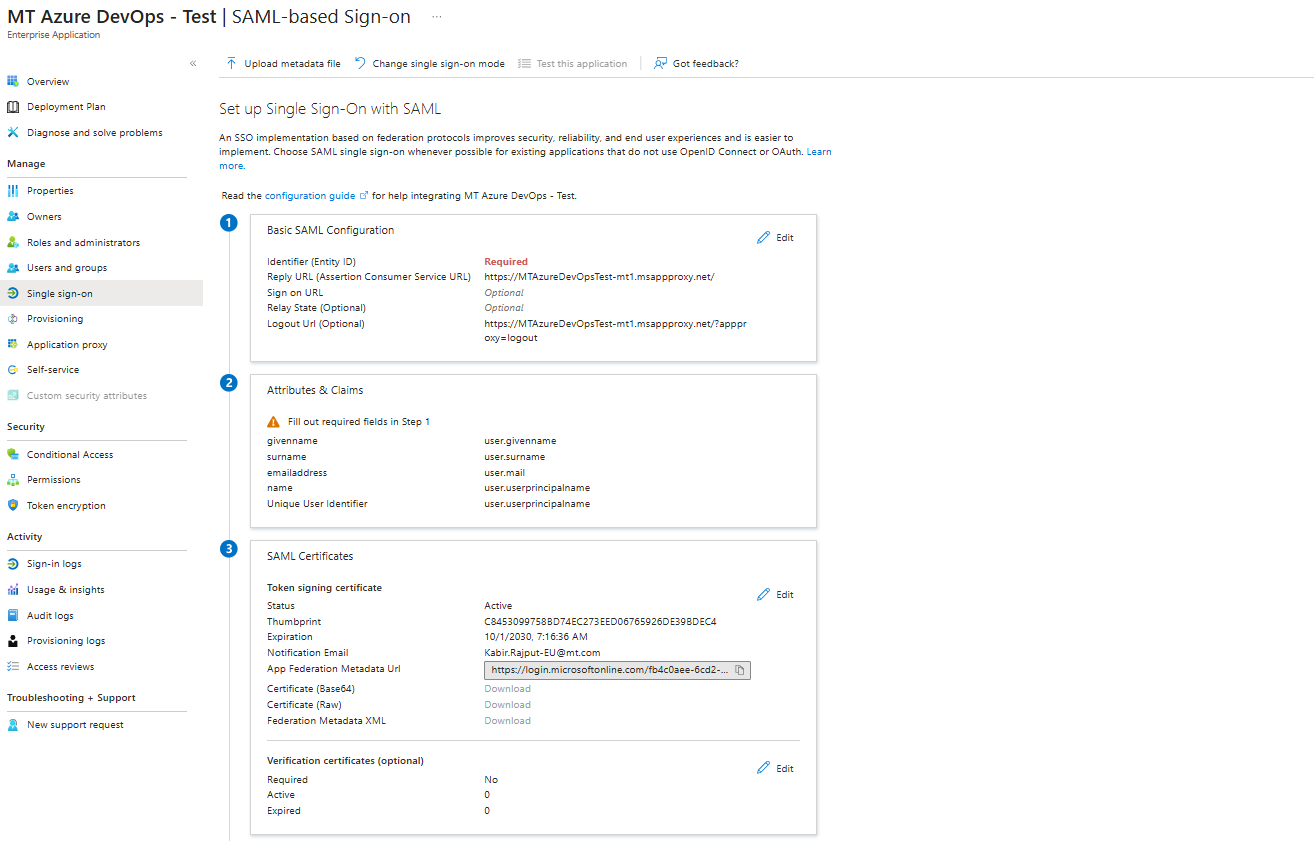1314x841 pixels.
Task: Open the ellipsis menu beside page title
Action: click(436, 17)
